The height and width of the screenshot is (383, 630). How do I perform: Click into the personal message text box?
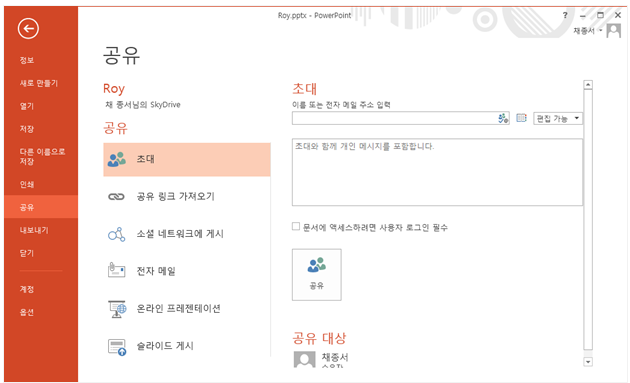(x=437, y=172)
